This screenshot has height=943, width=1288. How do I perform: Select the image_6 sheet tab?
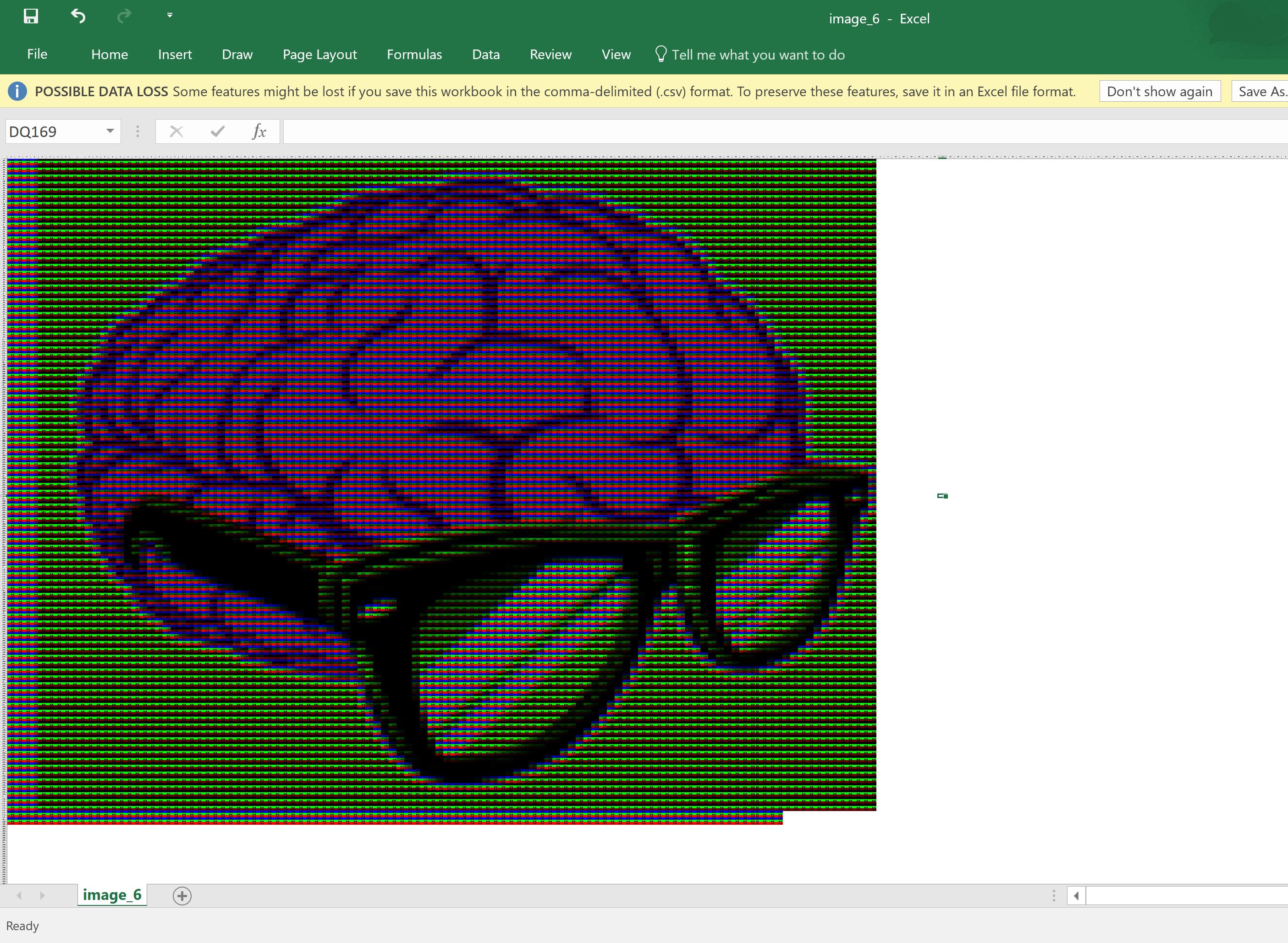click(112, 895)
